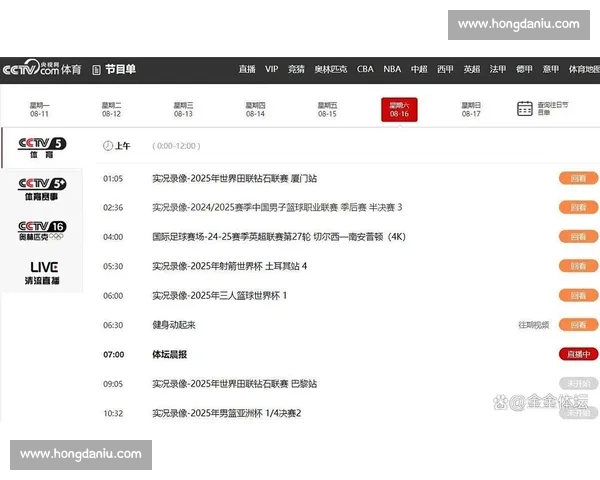Open 奥林匹克 in the top navigation

(x=331, y=69)
